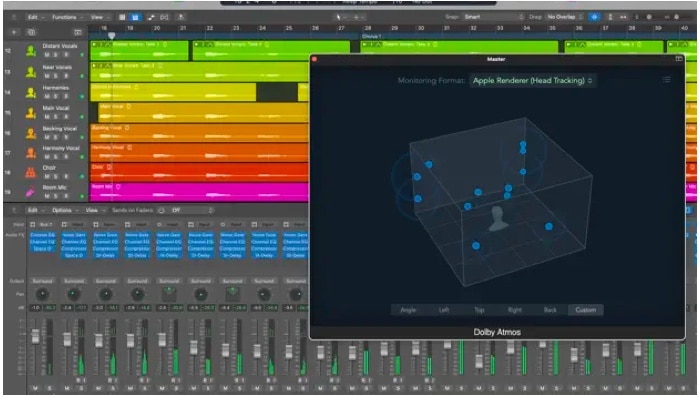Click the Chorus 1 marker in the ruler
The height and width of the screenshot is (395, 700).
coord(371,36)
